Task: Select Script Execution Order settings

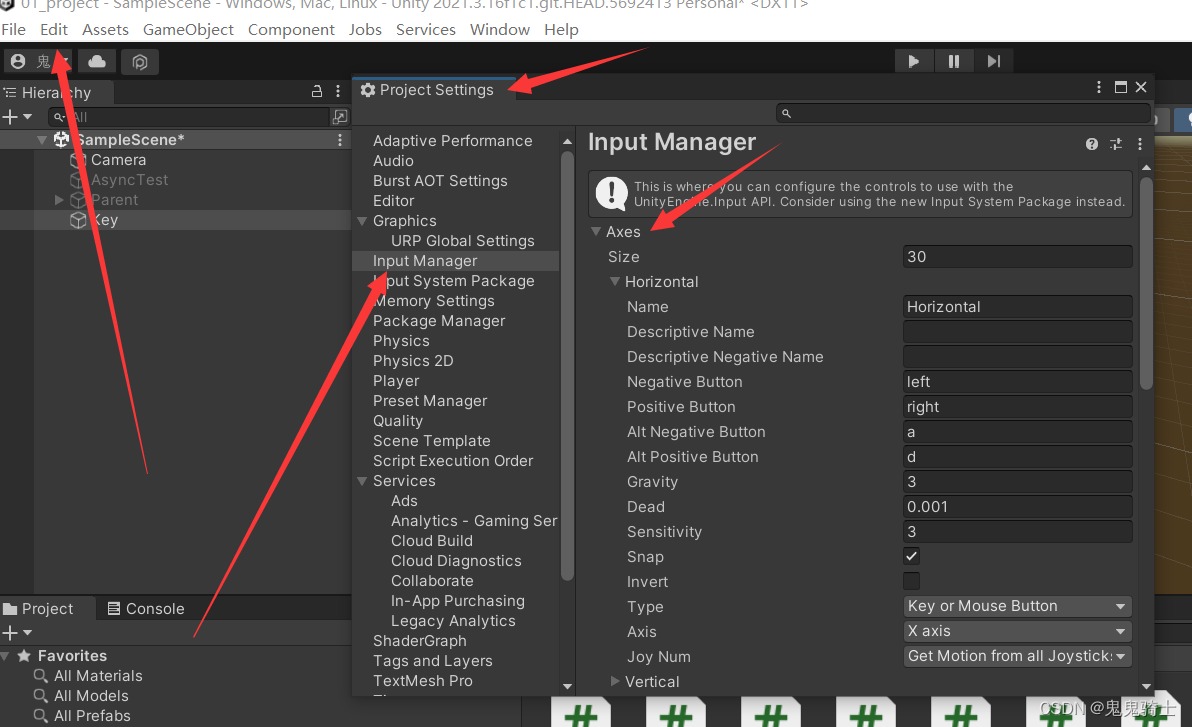Action: pyautogui.click(x=453, y=462)
